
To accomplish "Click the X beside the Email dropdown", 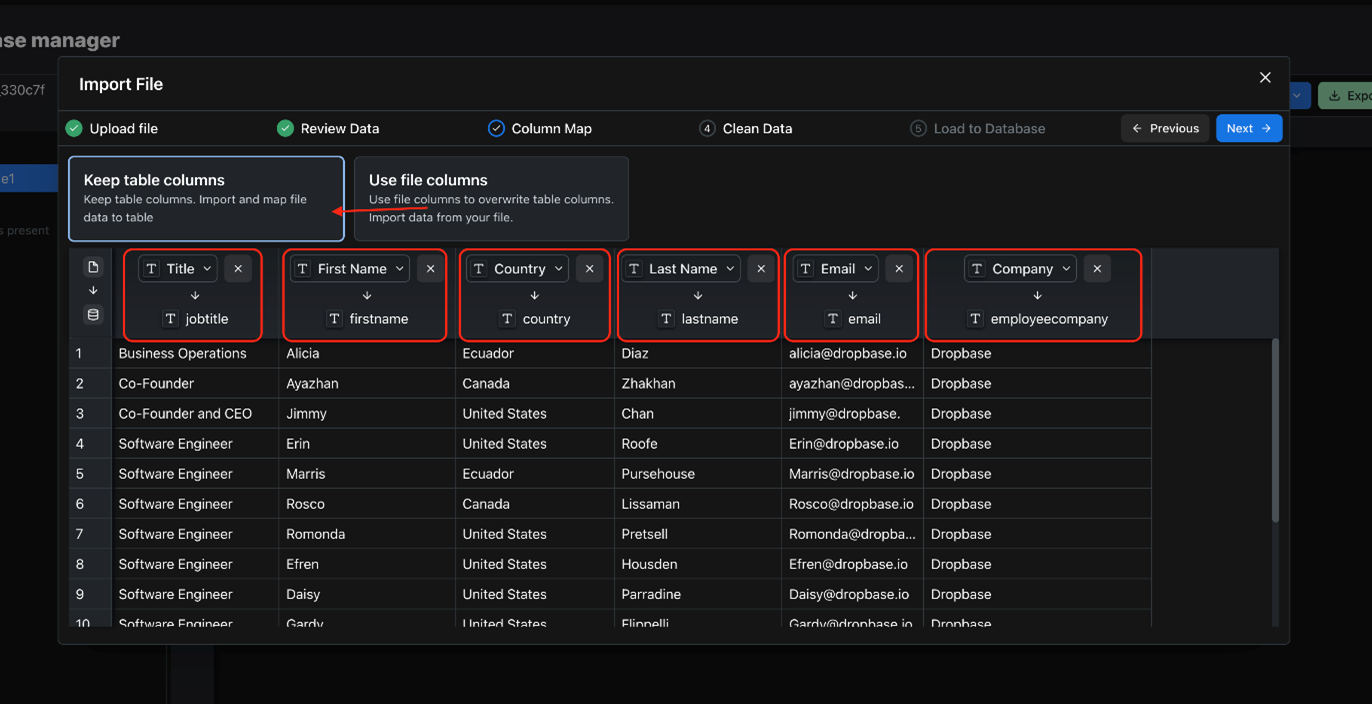I will [899, 269].
